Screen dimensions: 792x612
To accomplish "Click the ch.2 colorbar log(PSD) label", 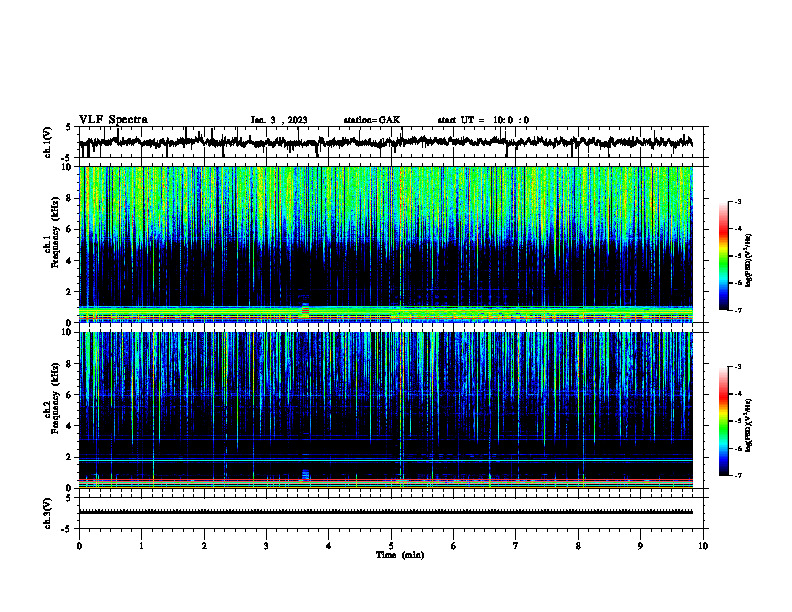I will click(x=748, y=425).
